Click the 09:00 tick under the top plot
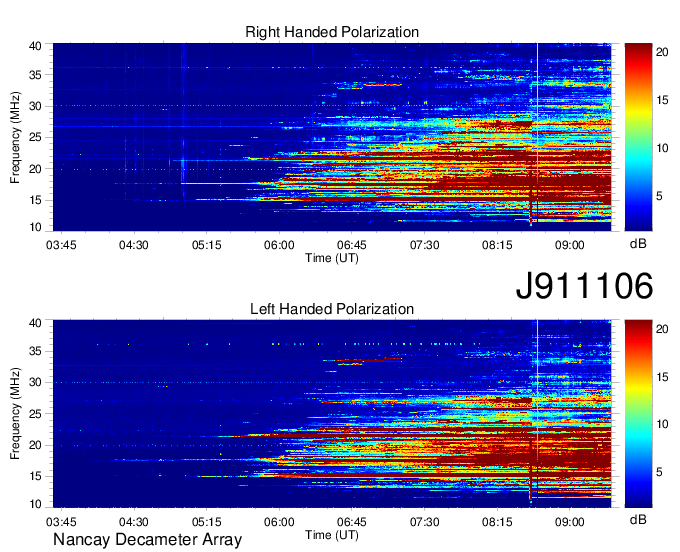 570,245
